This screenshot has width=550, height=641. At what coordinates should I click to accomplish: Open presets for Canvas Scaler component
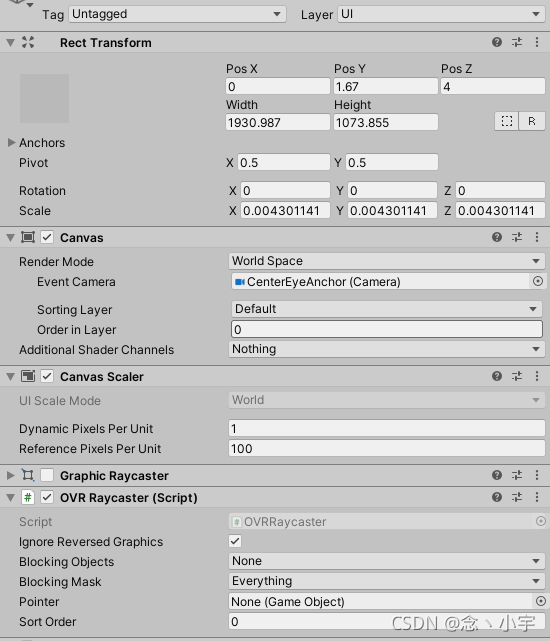(x=517, y=376)
